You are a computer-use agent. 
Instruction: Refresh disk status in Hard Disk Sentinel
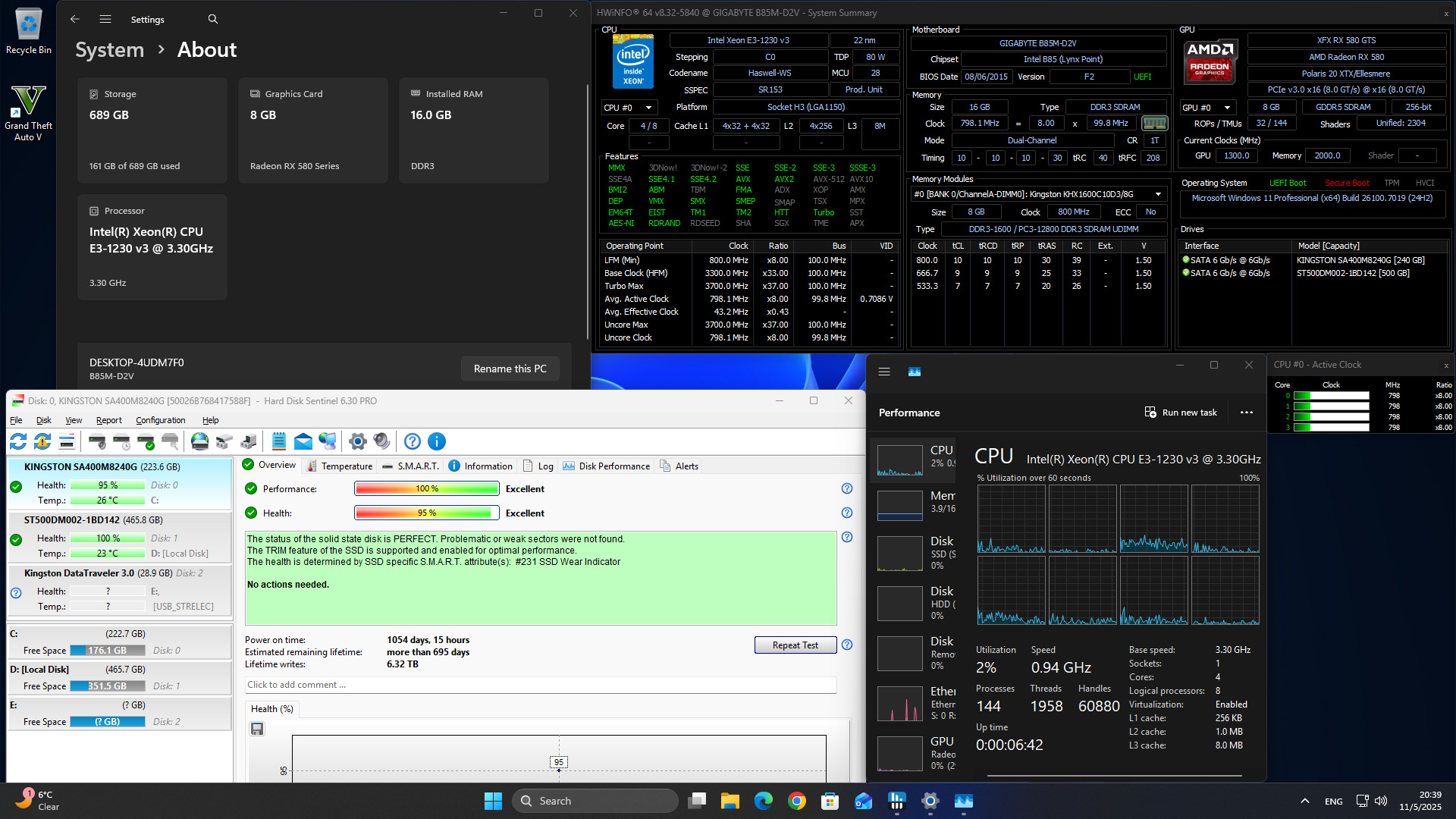point(17,441)
